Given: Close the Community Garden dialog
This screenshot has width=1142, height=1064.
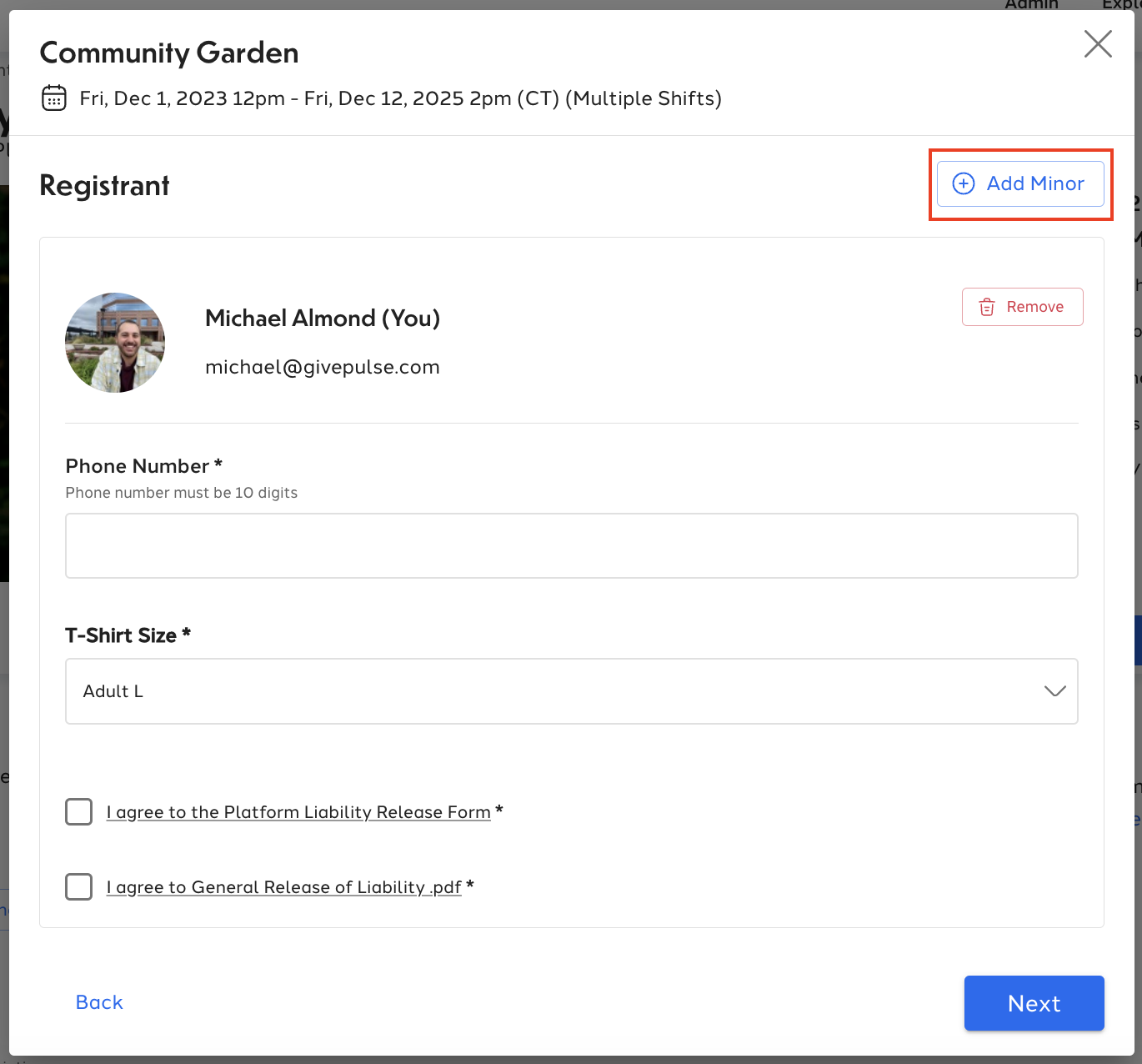Looking at the screenshot, I should pyautogui.click(x=1098, y=43).
